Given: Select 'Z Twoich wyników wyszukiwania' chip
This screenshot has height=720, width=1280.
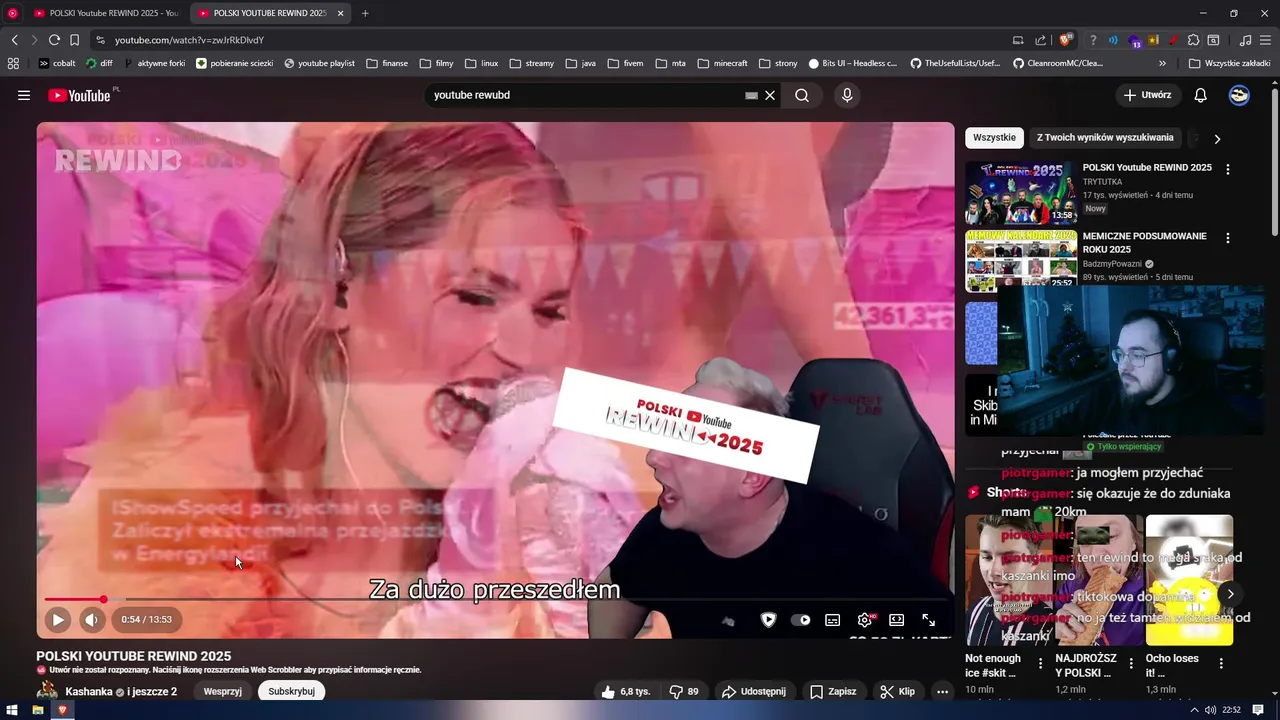Looking at the screenshot, I should pyautogui.click(x=1105, y=138).
